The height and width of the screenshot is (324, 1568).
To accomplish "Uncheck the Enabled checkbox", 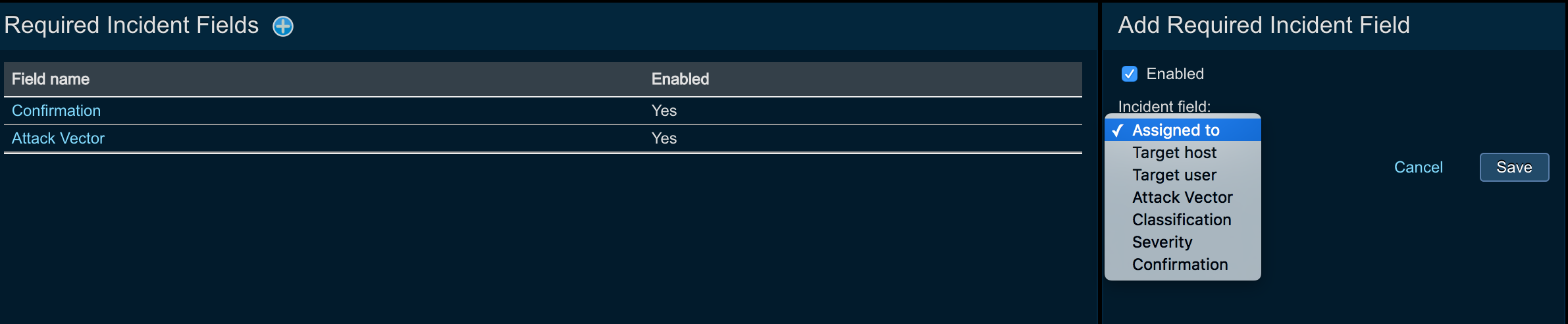I will [x=1129, y=74].
